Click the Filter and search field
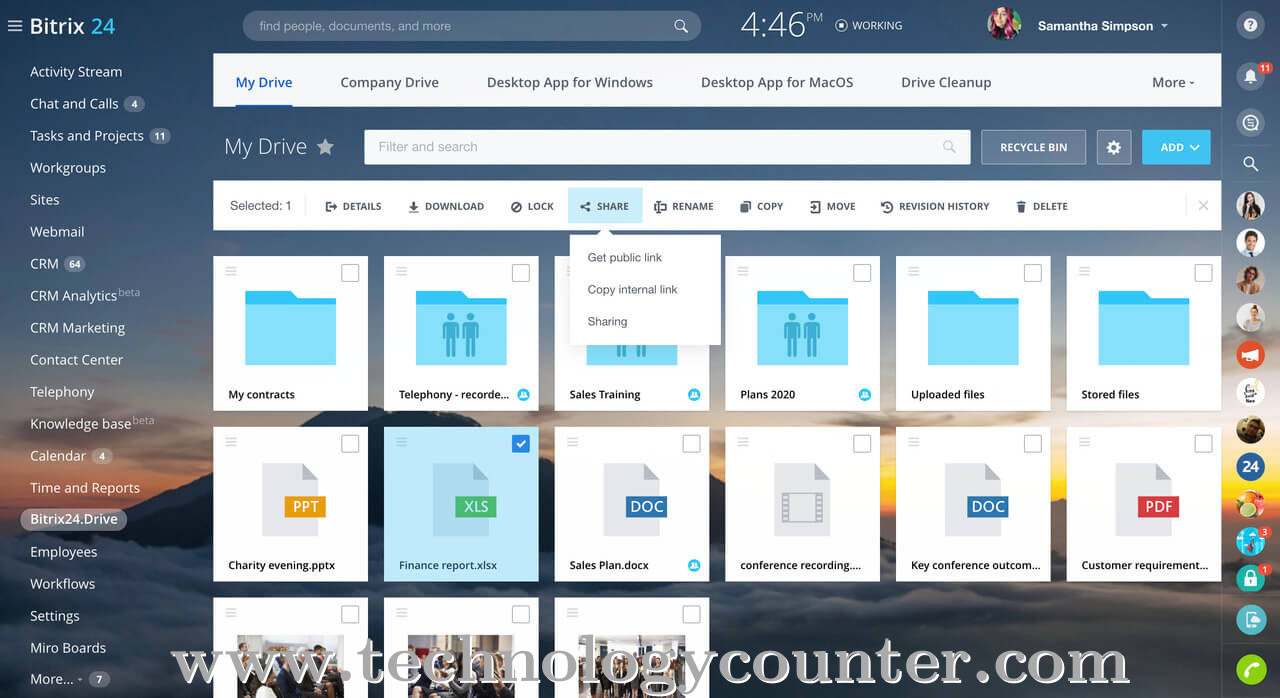 667,147
